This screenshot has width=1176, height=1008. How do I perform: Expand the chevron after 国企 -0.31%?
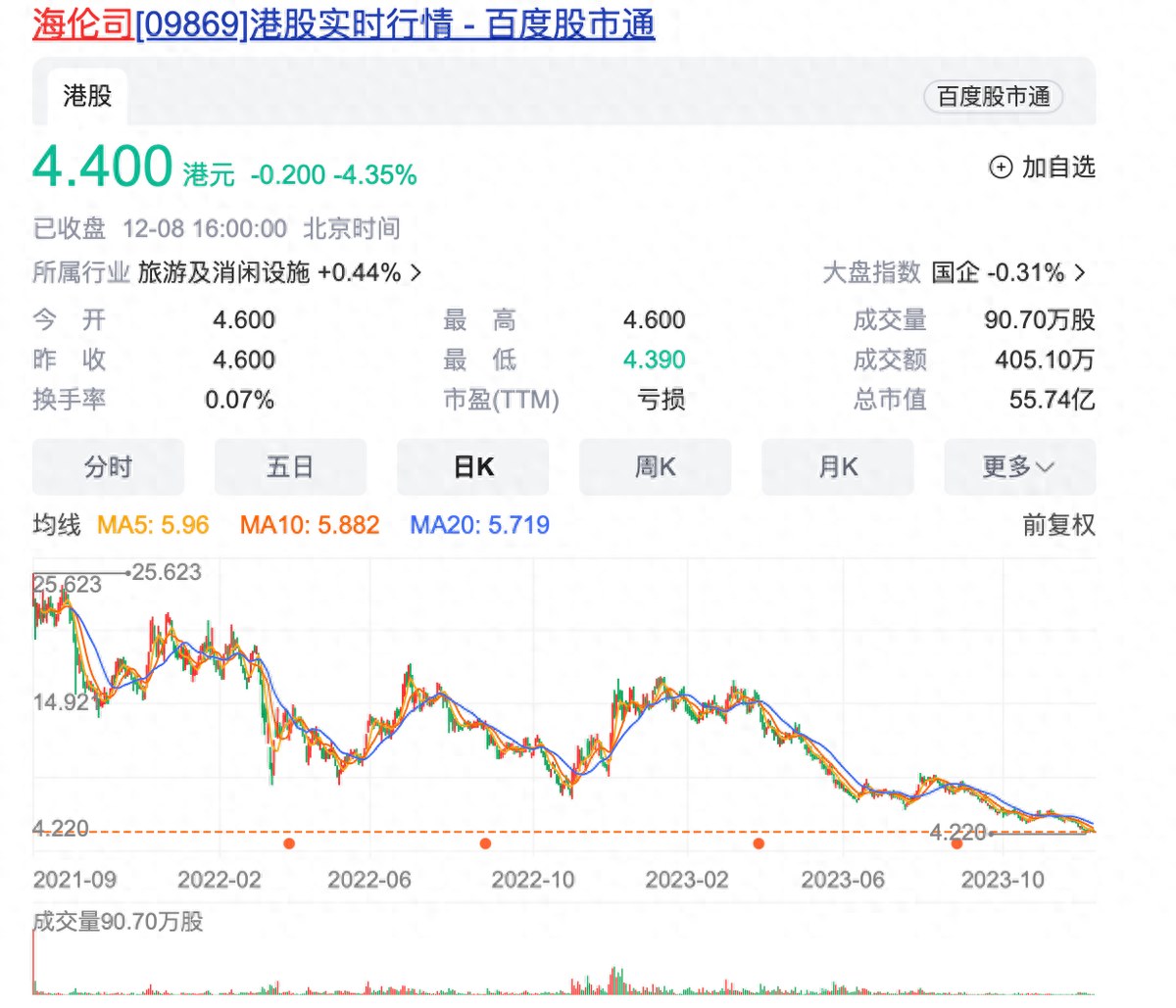coord(1080,272)
